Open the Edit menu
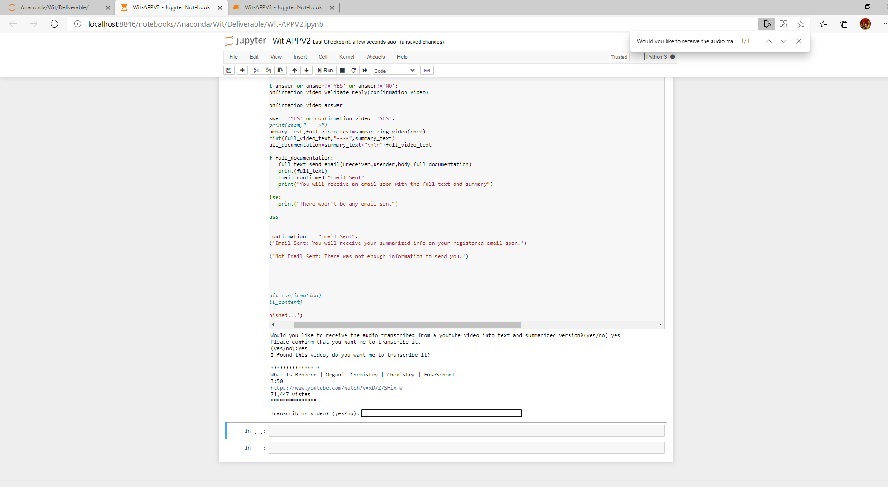This screenshot has width=888, height=488. (254, 57)
